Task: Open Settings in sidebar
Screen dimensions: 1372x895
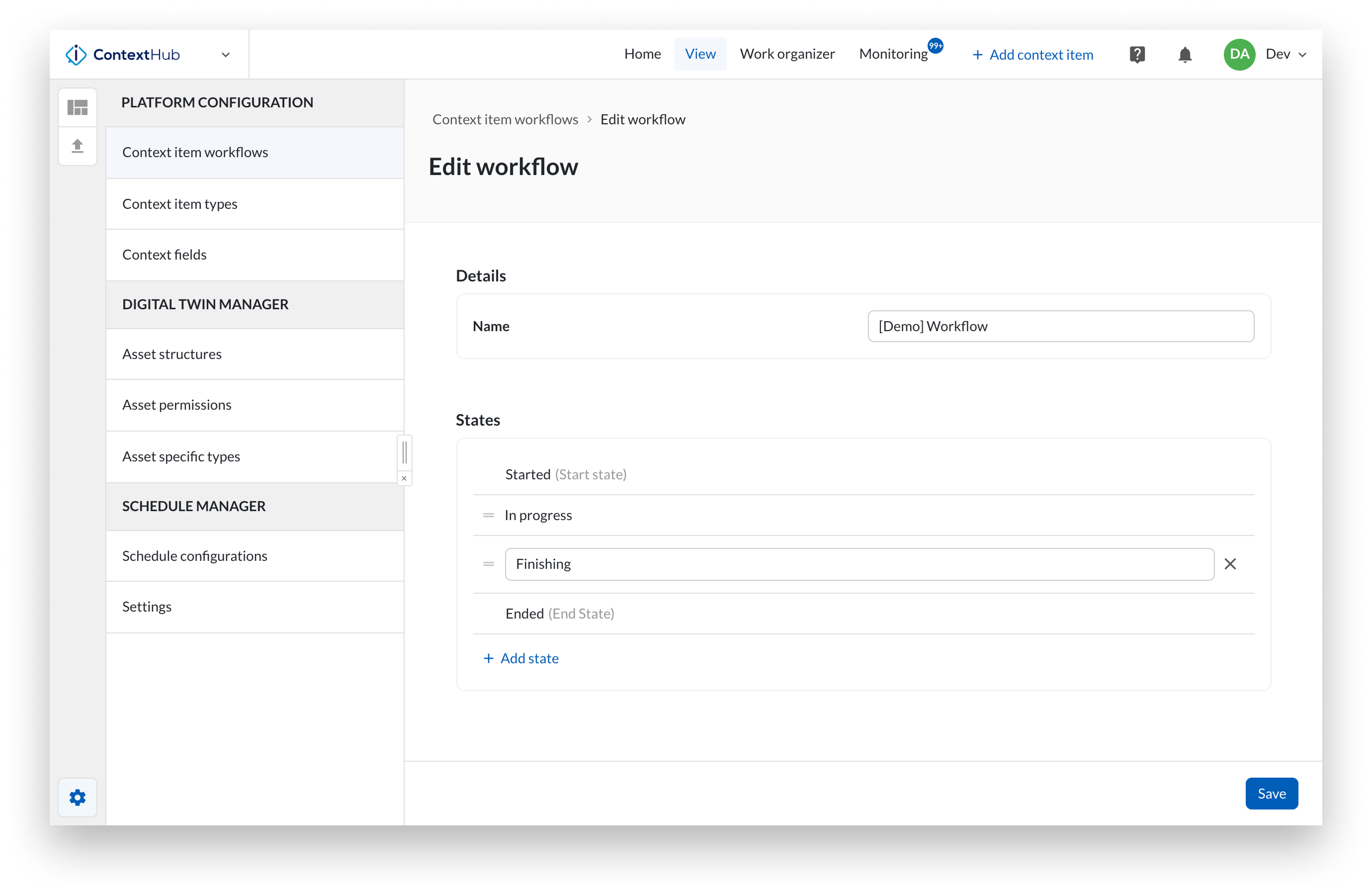Action: point(255,607)
